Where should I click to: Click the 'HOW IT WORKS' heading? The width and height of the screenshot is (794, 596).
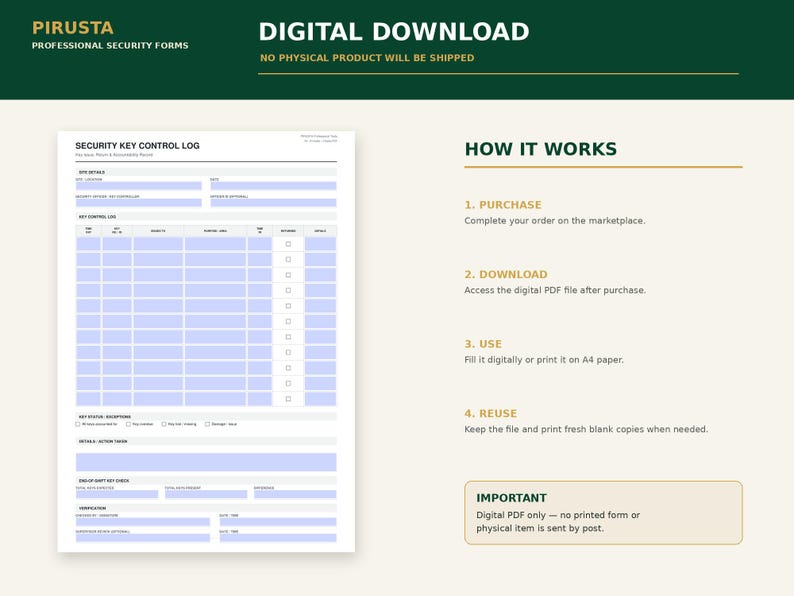(x=541, y=149)
